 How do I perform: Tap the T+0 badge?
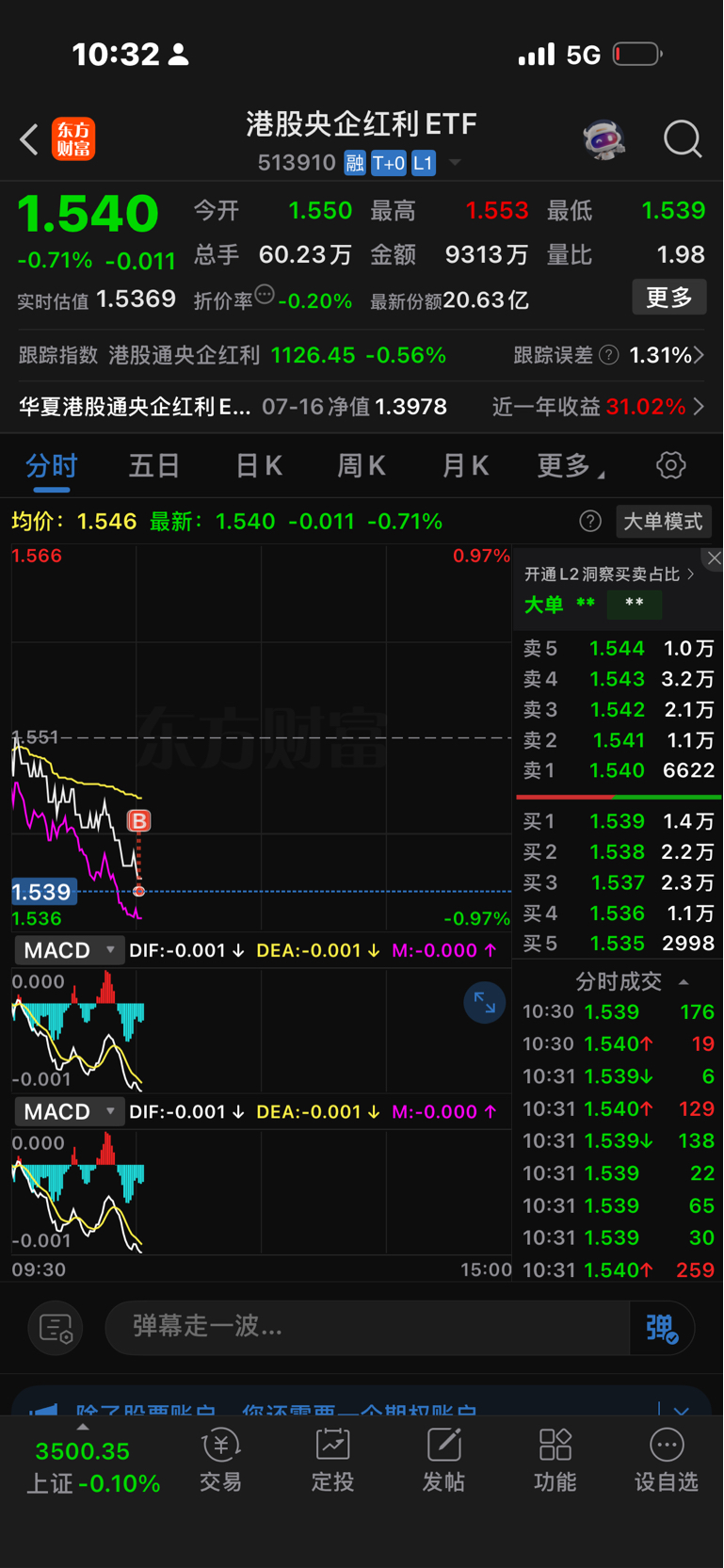pyautogui.click(x=389, y=163)
